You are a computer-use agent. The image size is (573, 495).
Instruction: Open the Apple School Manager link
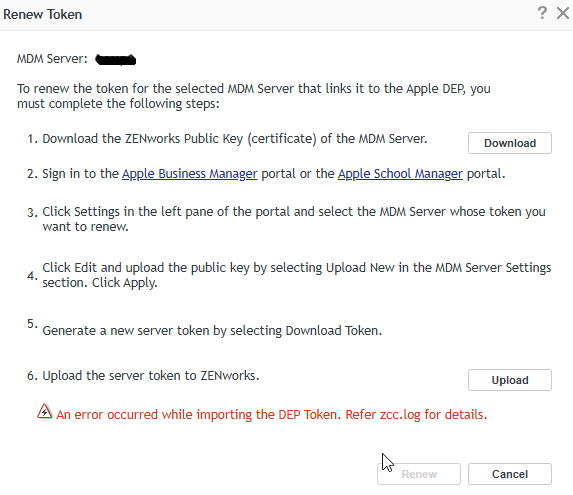point(400,174)
